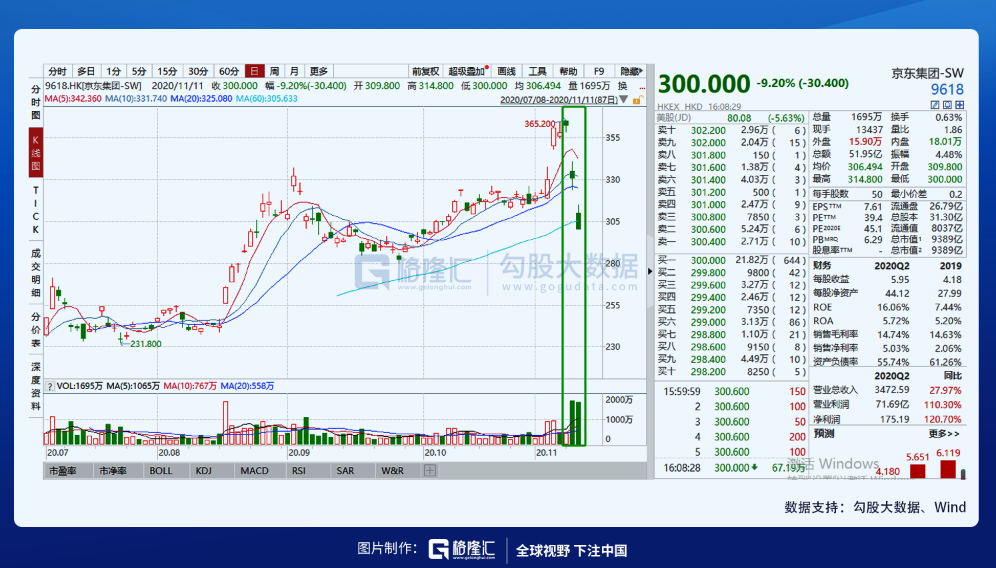Click the MA(60):305.633 label
Screen dimensions: 996x568
pyautogui.click(x=267, y=98)
